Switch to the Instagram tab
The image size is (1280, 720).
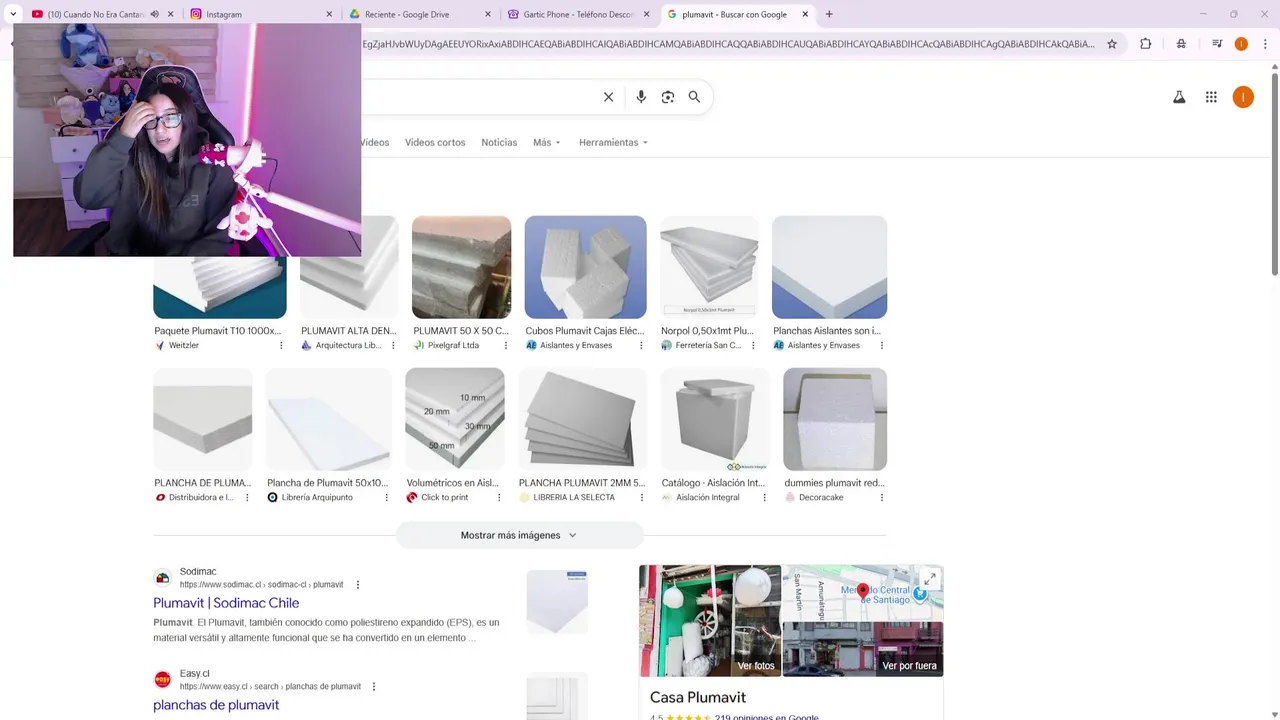260,14
